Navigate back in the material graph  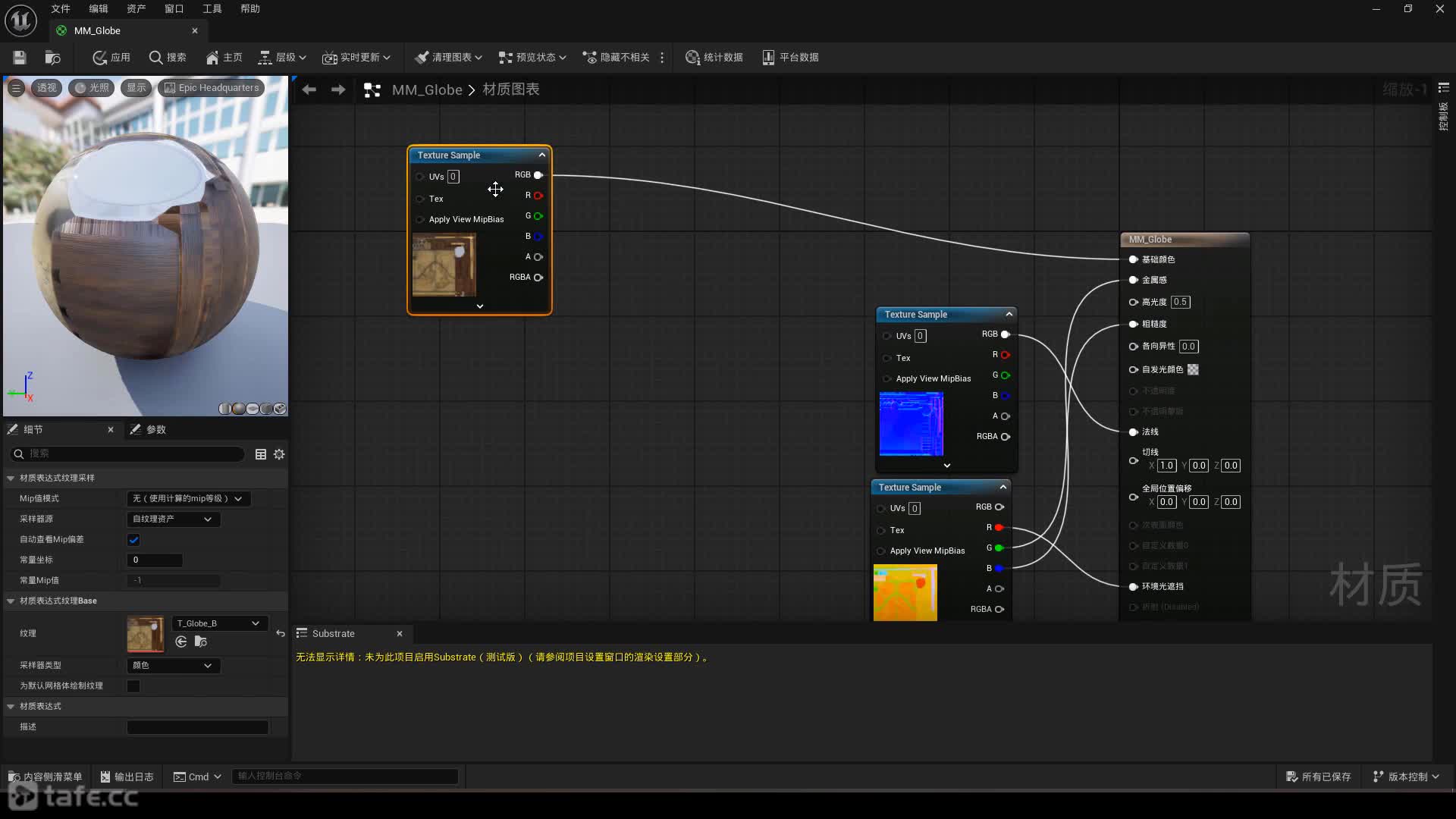309,89
